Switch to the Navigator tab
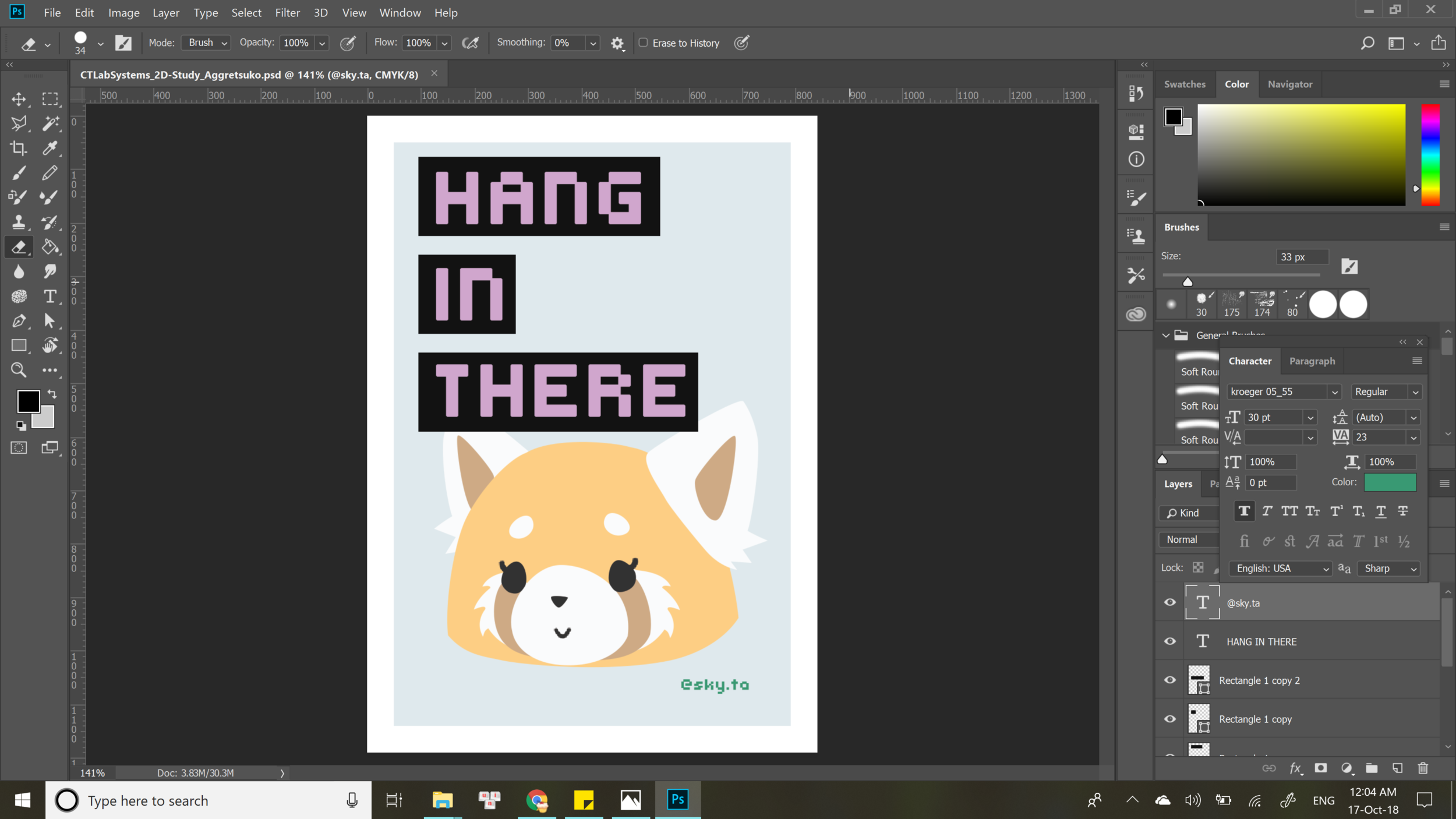This screenshot has height=819, width=1456. click(x=1290, y=84)
